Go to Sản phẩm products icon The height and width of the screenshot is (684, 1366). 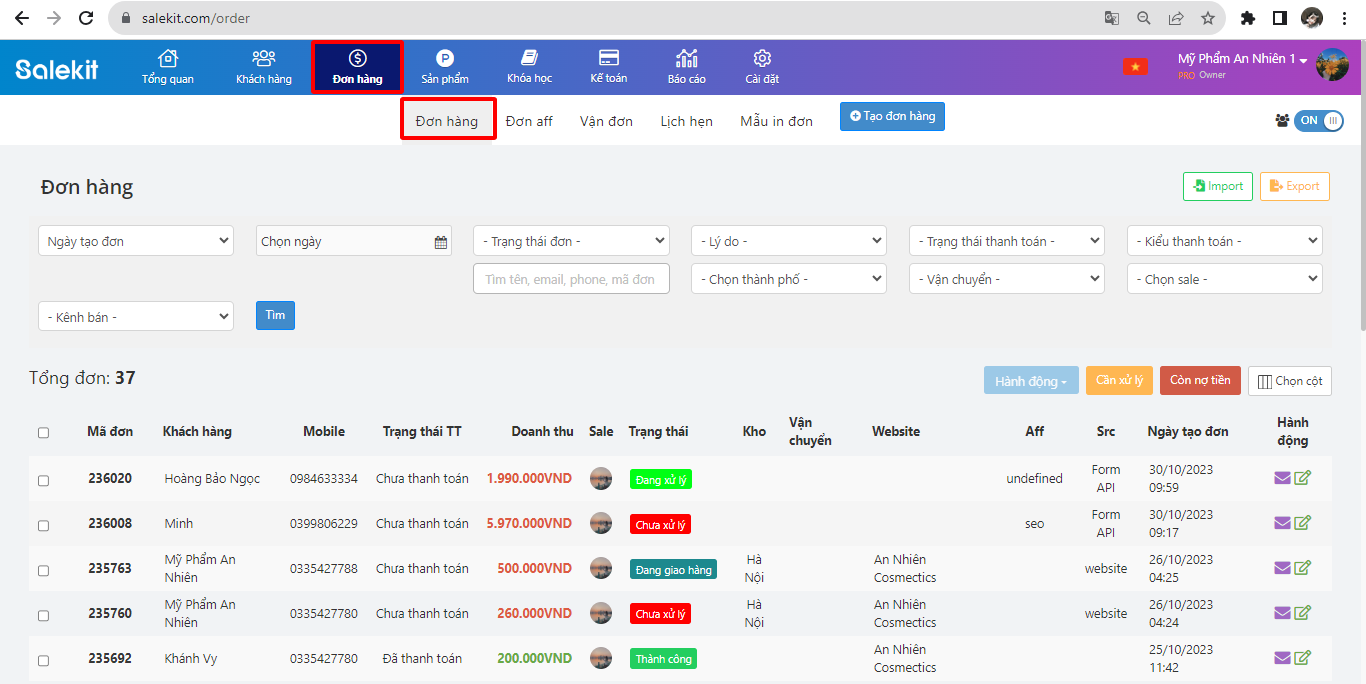[445, 59]
